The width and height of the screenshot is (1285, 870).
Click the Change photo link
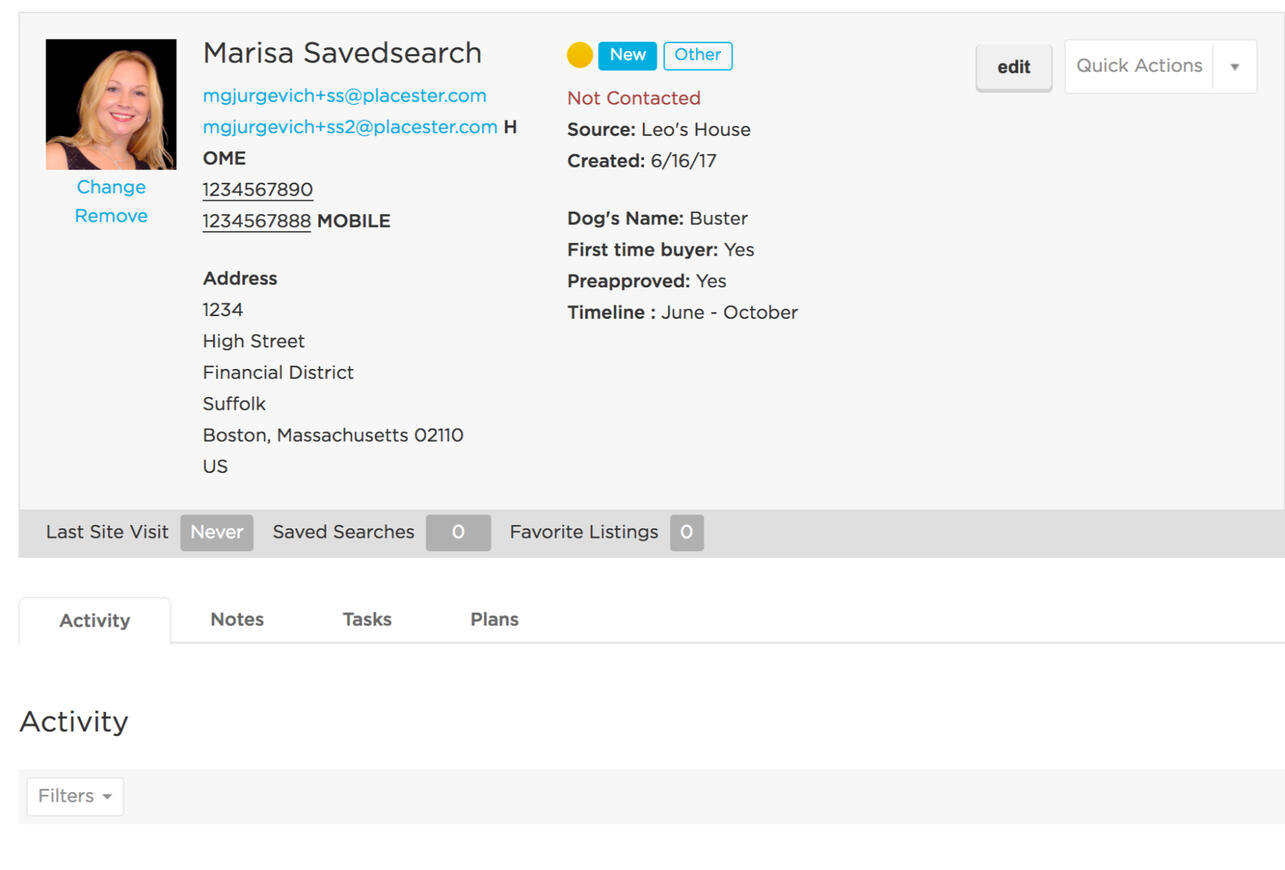click(111, 187)
